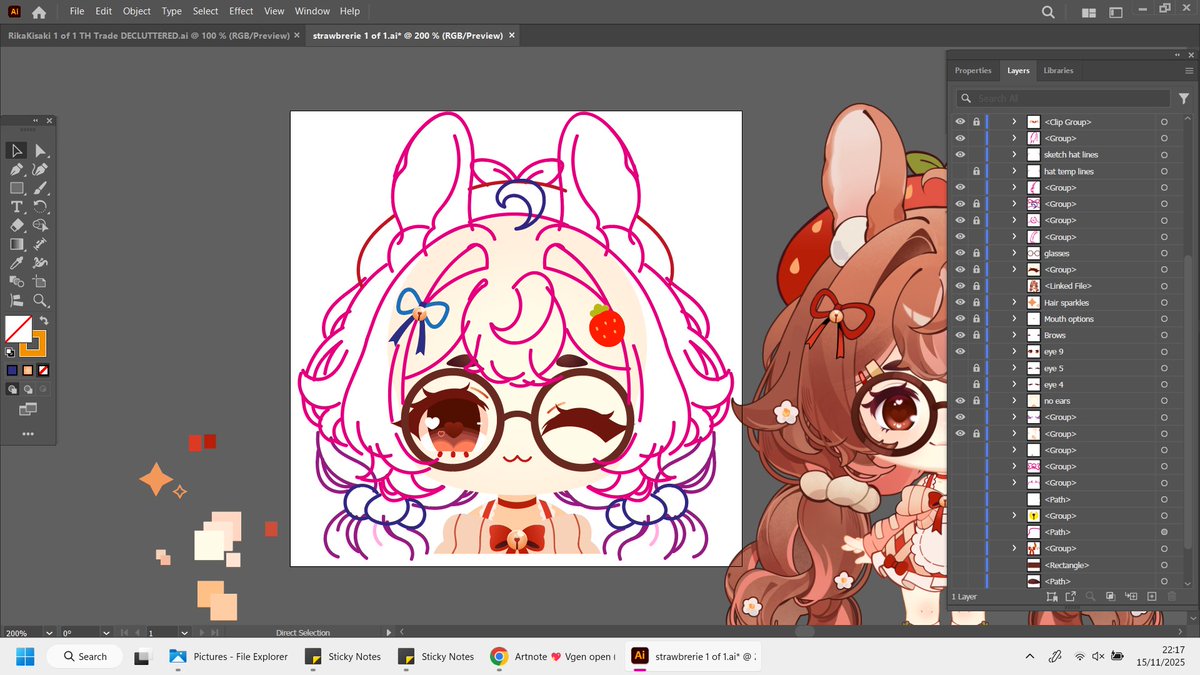Toggle visibility of Brows layer
Screen dimensions: 1200x675
(960, 335)
